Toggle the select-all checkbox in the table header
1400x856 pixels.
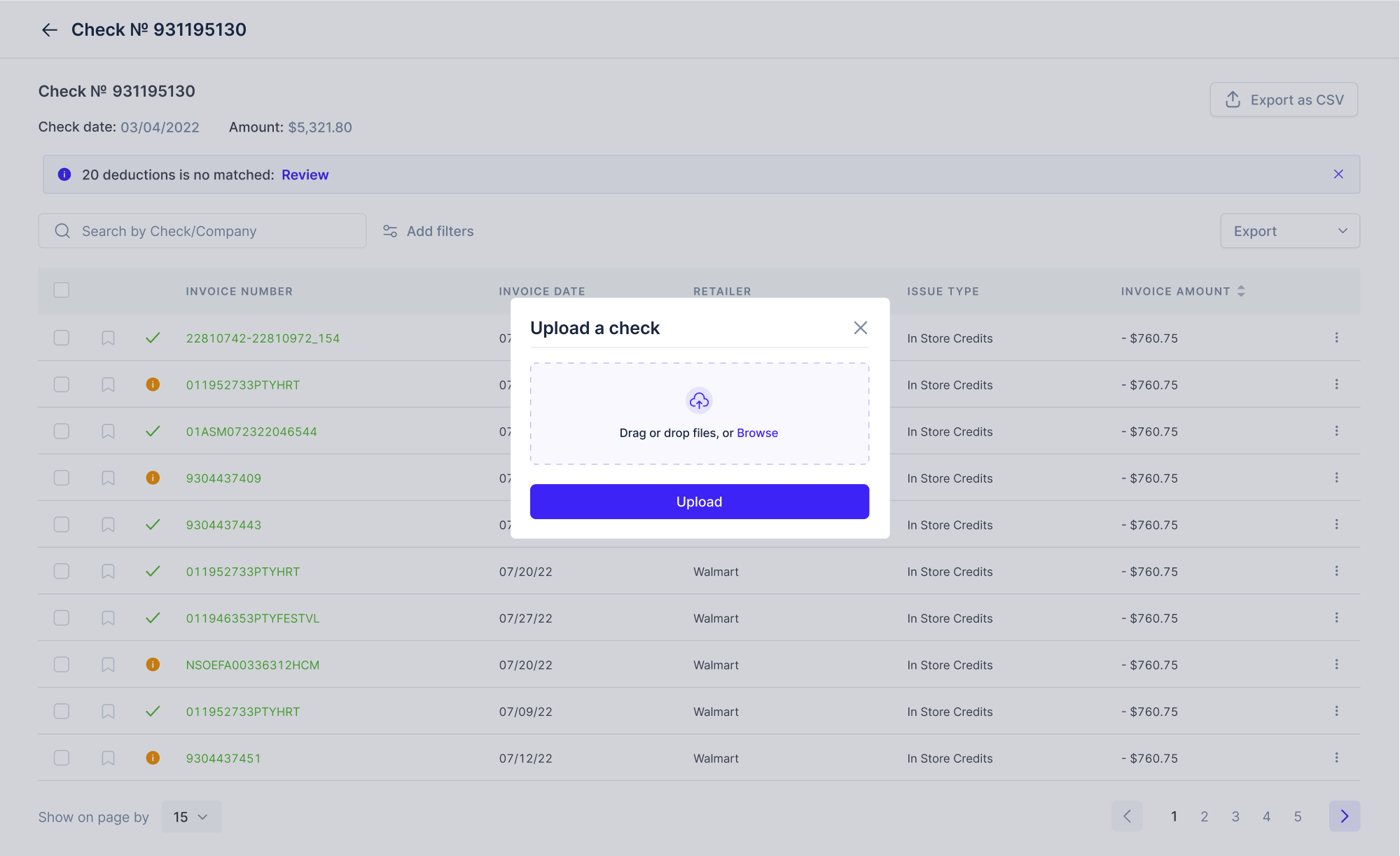[61, 289]
